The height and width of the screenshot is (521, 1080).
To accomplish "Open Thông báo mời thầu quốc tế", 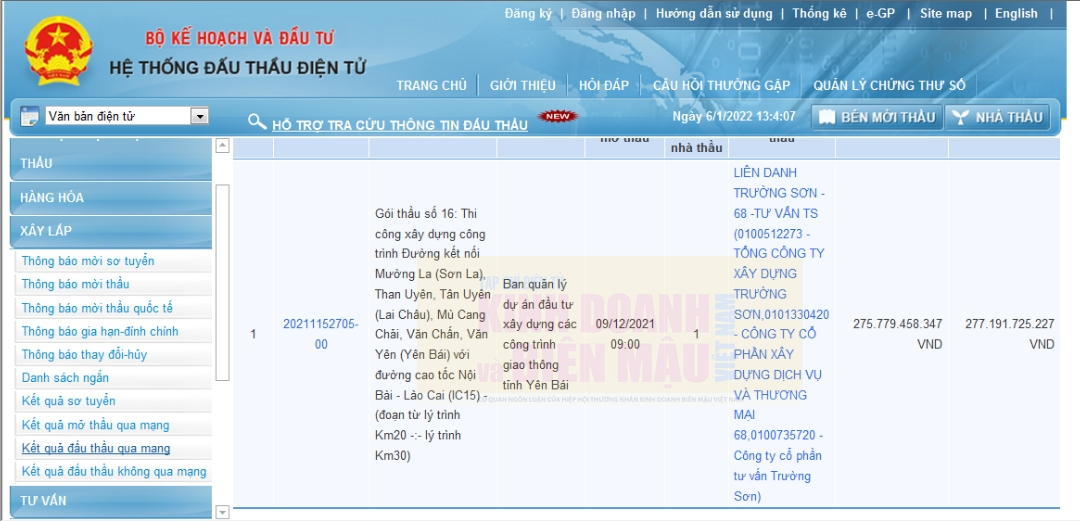I will click(x=97, y=308).
